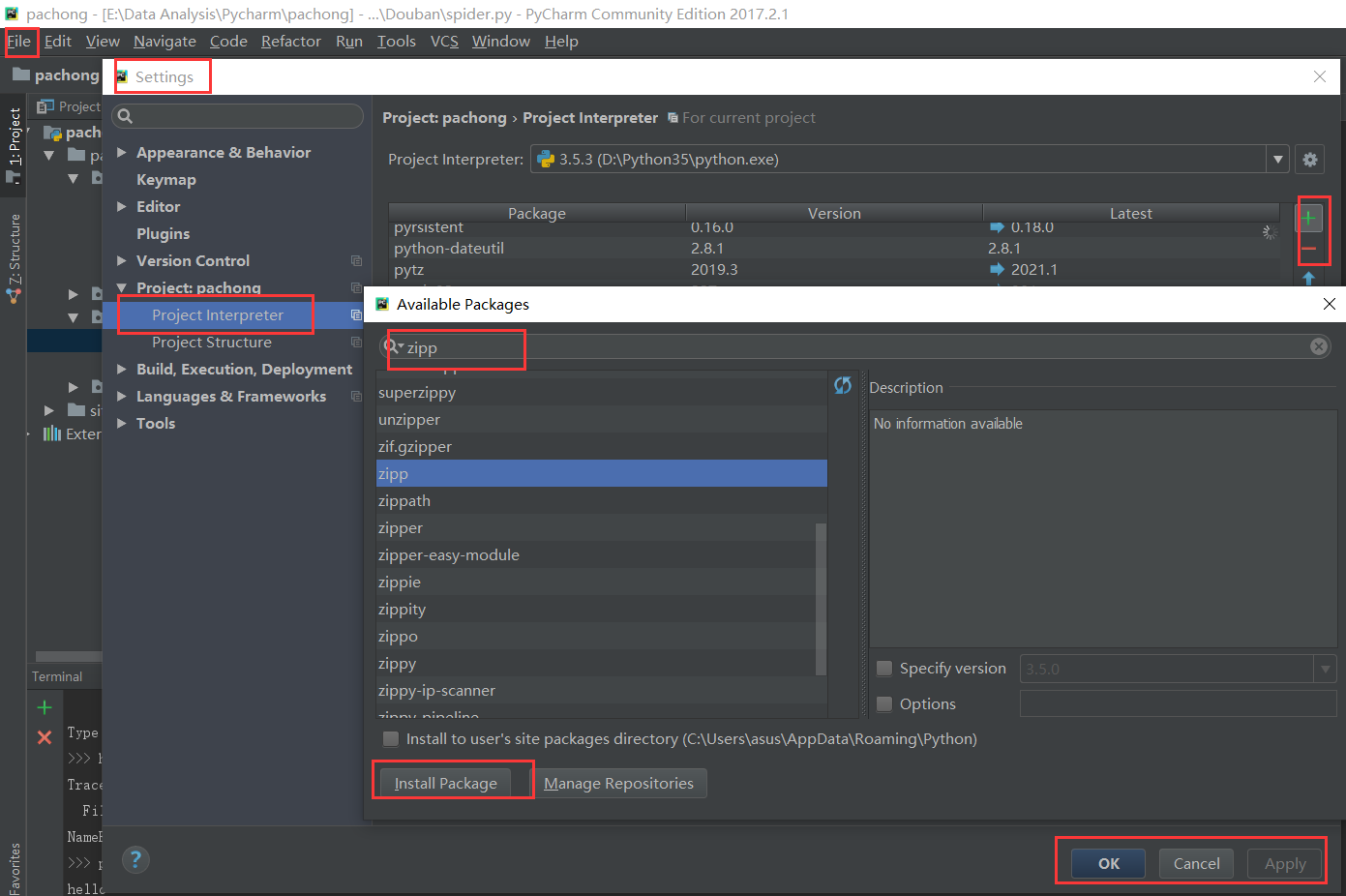Open the interpreter gear settings icon
The height and width of the screenshot is (896, 1346).
(x=1310, y=160)
